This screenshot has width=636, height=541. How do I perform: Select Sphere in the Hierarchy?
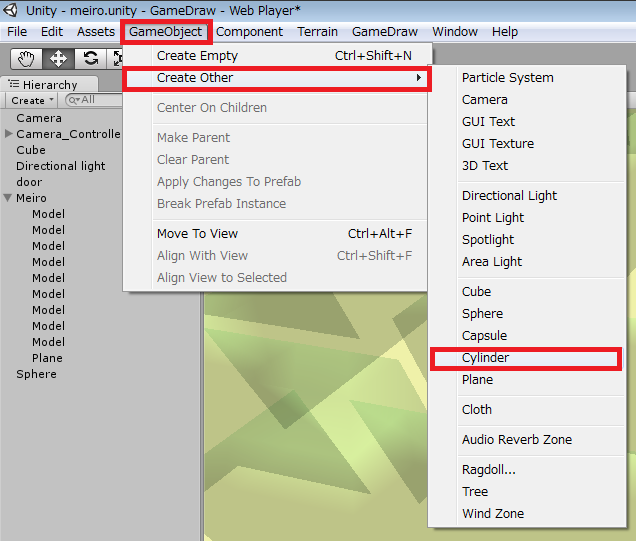pos(37,374)
